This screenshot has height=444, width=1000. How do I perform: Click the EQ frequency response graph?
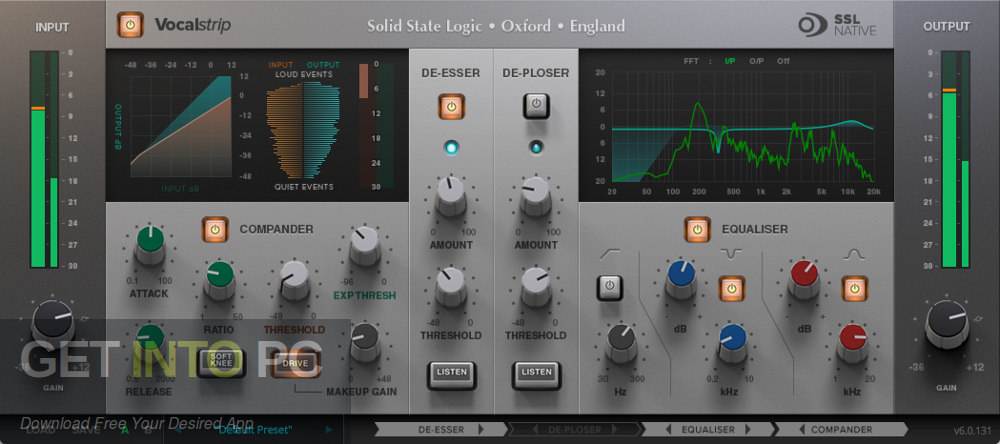coord(742,127)
